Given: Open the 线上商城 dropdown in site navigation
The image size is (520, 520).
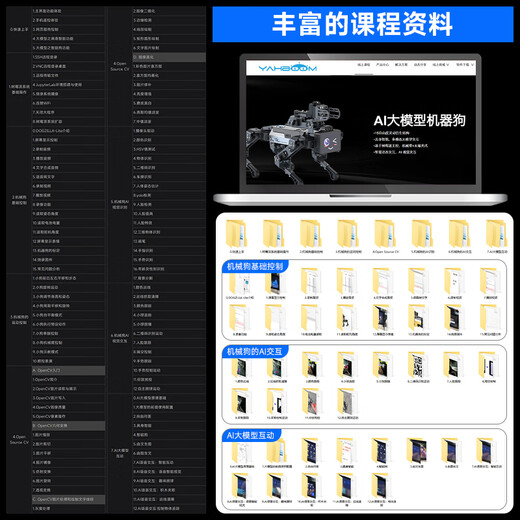Looking at the screenshot, I should pyautogui.click(x=441, y=65).
